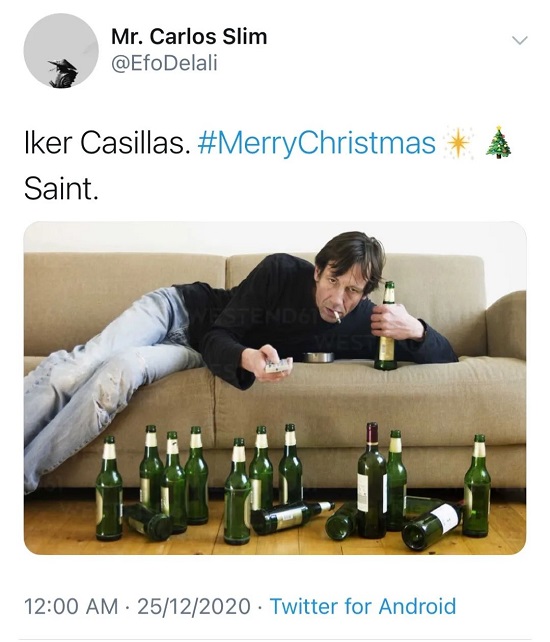The height and width of the screenshot is (642, 550).
Task: Click the remote control in the photo
Action: click(x=278, y=364)
